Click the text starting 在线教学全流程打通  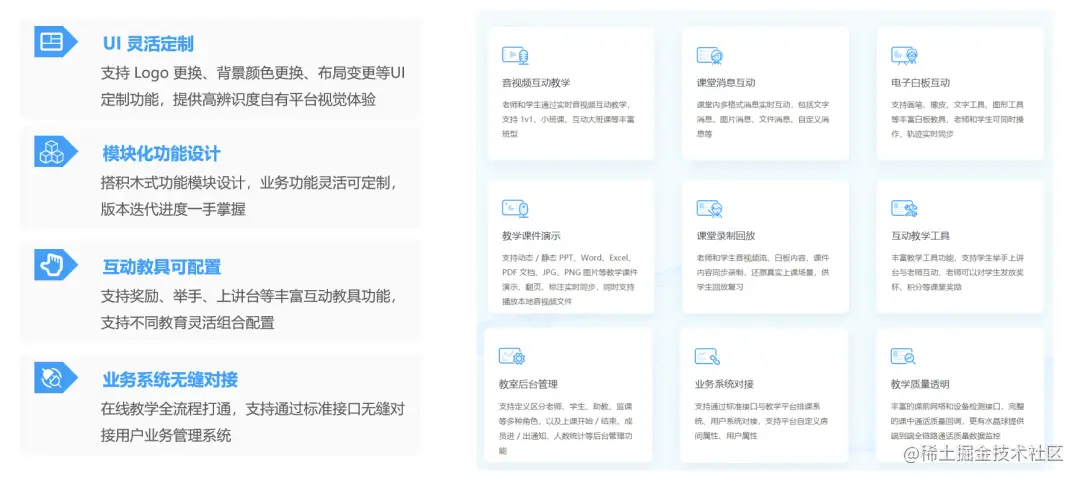(253, 422)
